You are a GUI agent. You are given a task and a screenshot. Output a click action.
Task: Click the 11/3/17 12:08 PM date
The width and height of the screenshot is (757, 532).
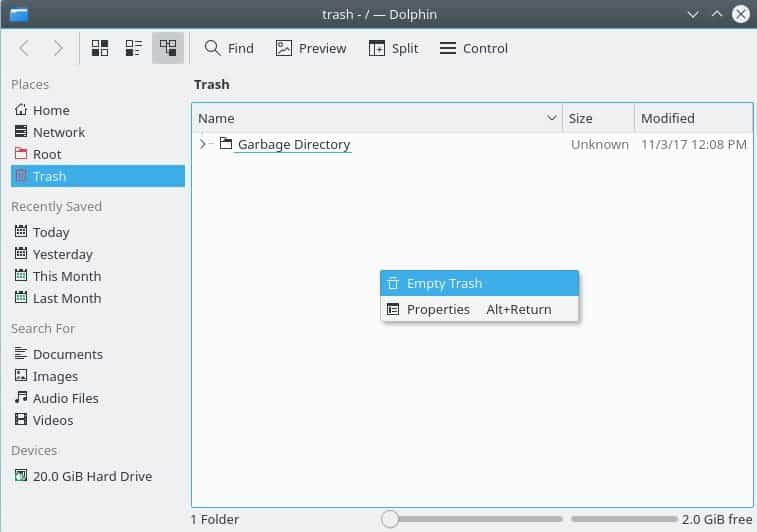[x=694, y=144]
